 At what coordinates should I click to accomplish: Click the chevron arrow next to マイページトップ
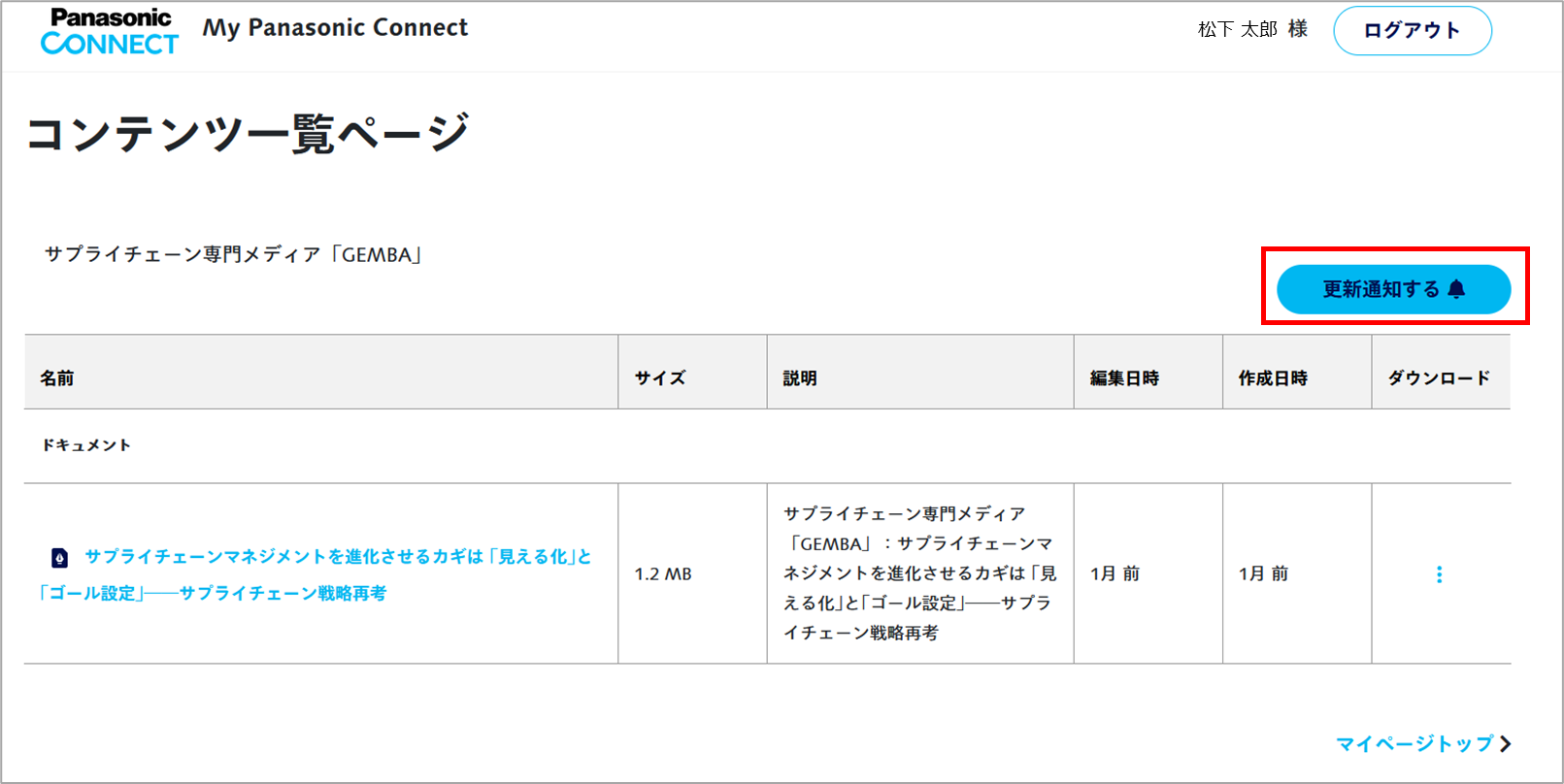[1506, 744]
